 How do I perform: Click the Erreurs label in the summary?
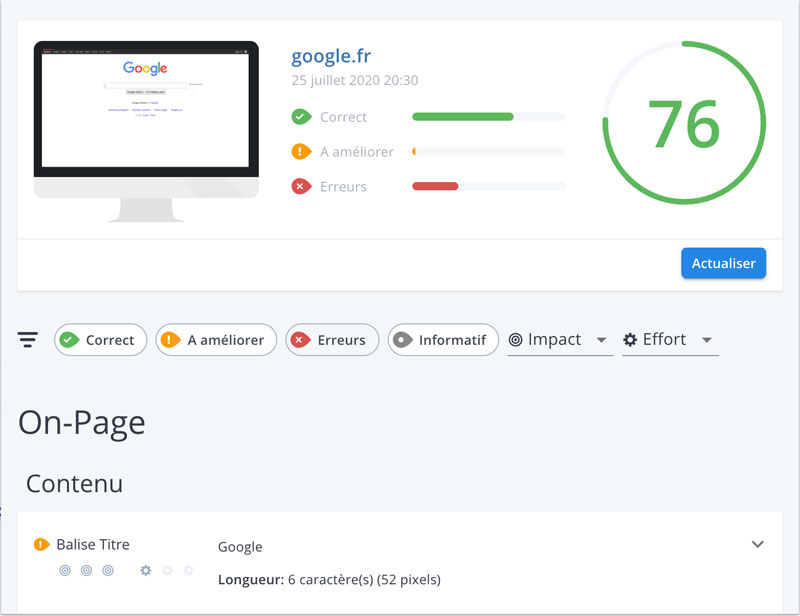(343, 187)
